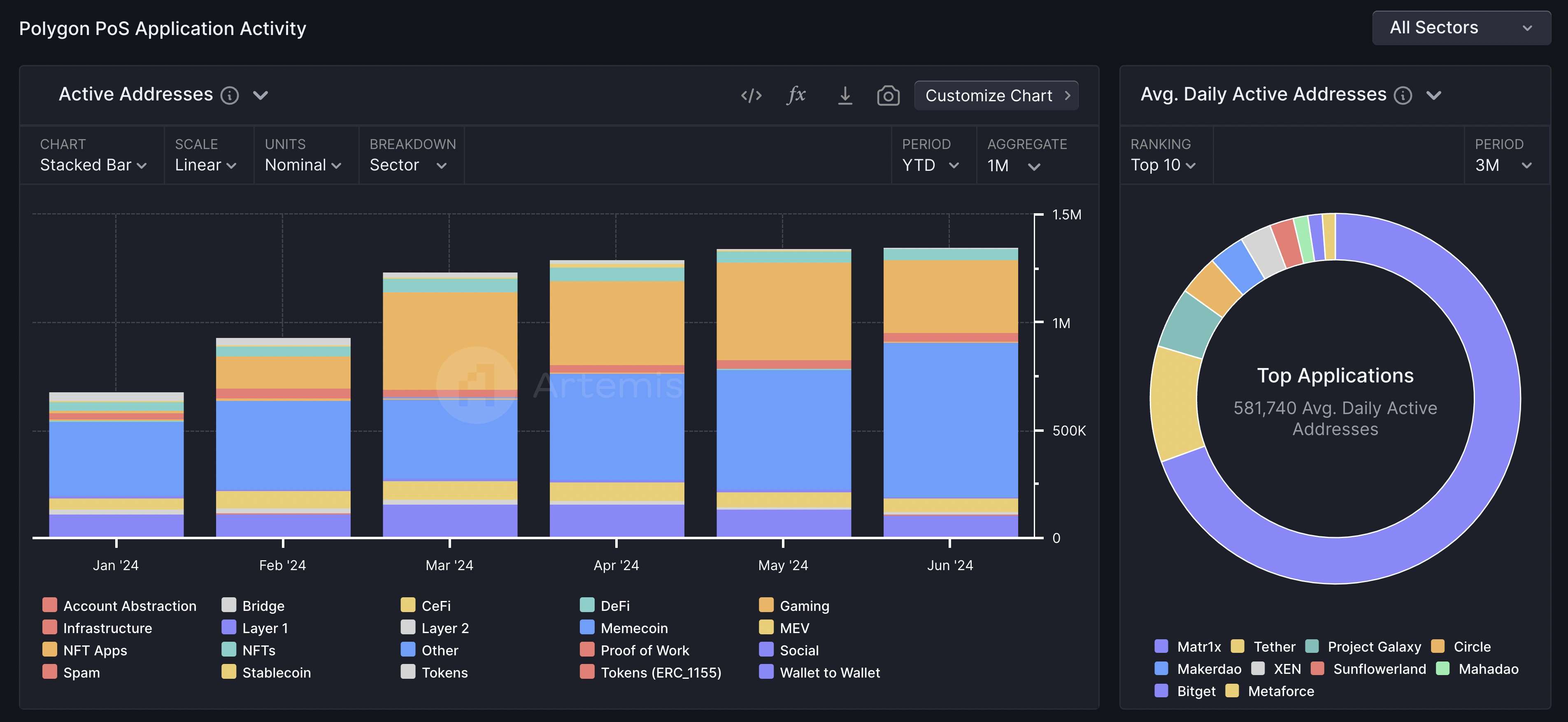
Task: Click the Matr1x legend label
Action: [x=1198, y=647]
